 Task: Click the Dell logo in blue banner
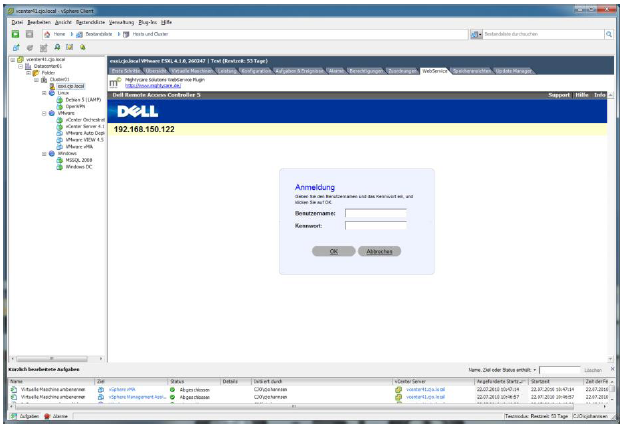pyautogui.click(x=137, y=112)
